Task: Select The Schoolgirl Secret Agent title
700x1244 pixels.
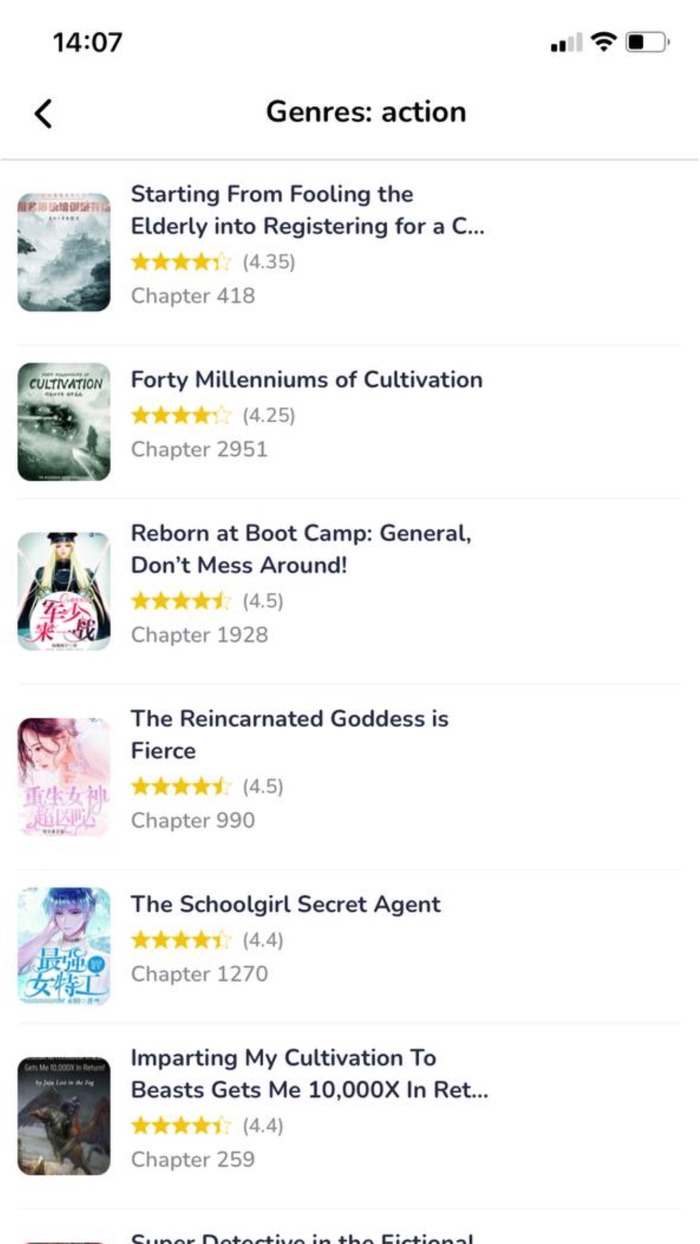Action: coord(284,904)
